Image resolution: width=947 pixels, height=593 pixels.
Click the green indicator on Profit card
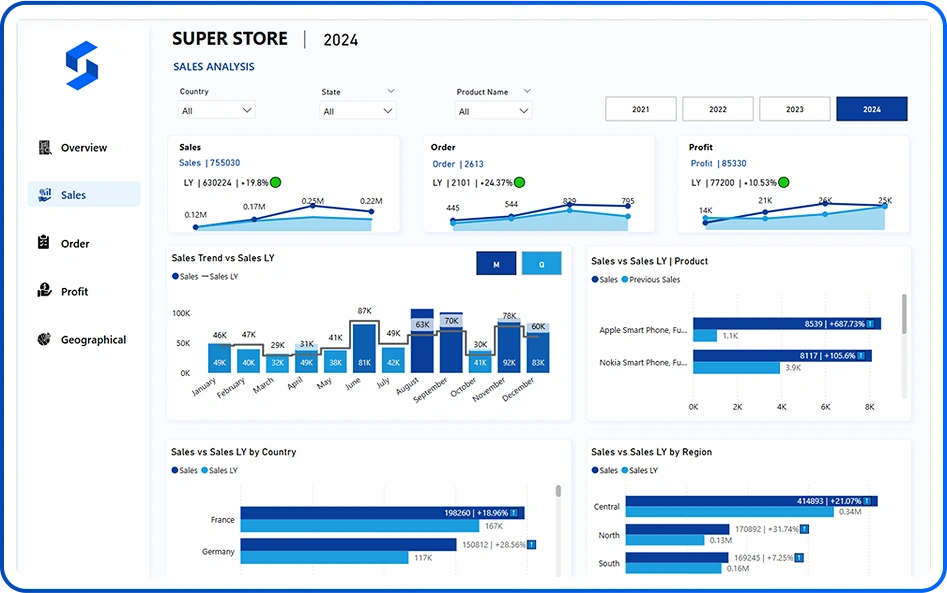[784, 183]
